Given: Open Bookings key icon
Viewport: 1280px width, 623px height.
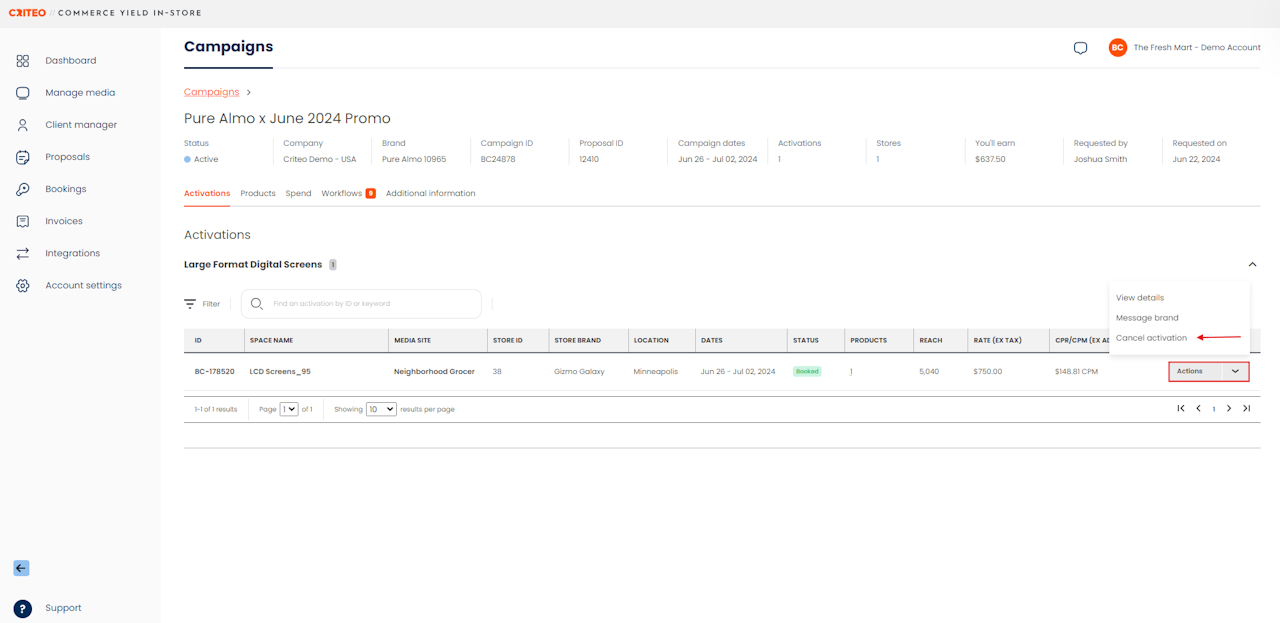Looking at the screenshot, I should 22,189.
